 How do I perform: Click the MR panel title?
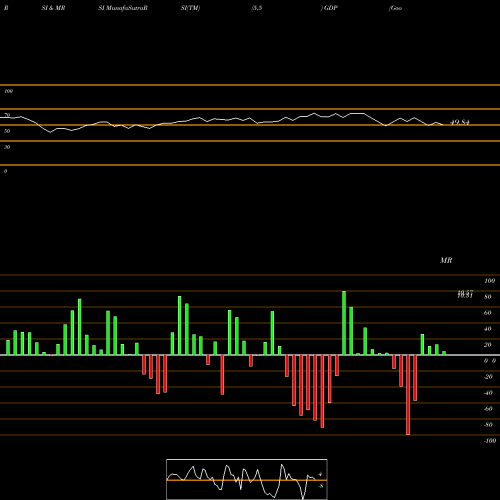(446, 260)
